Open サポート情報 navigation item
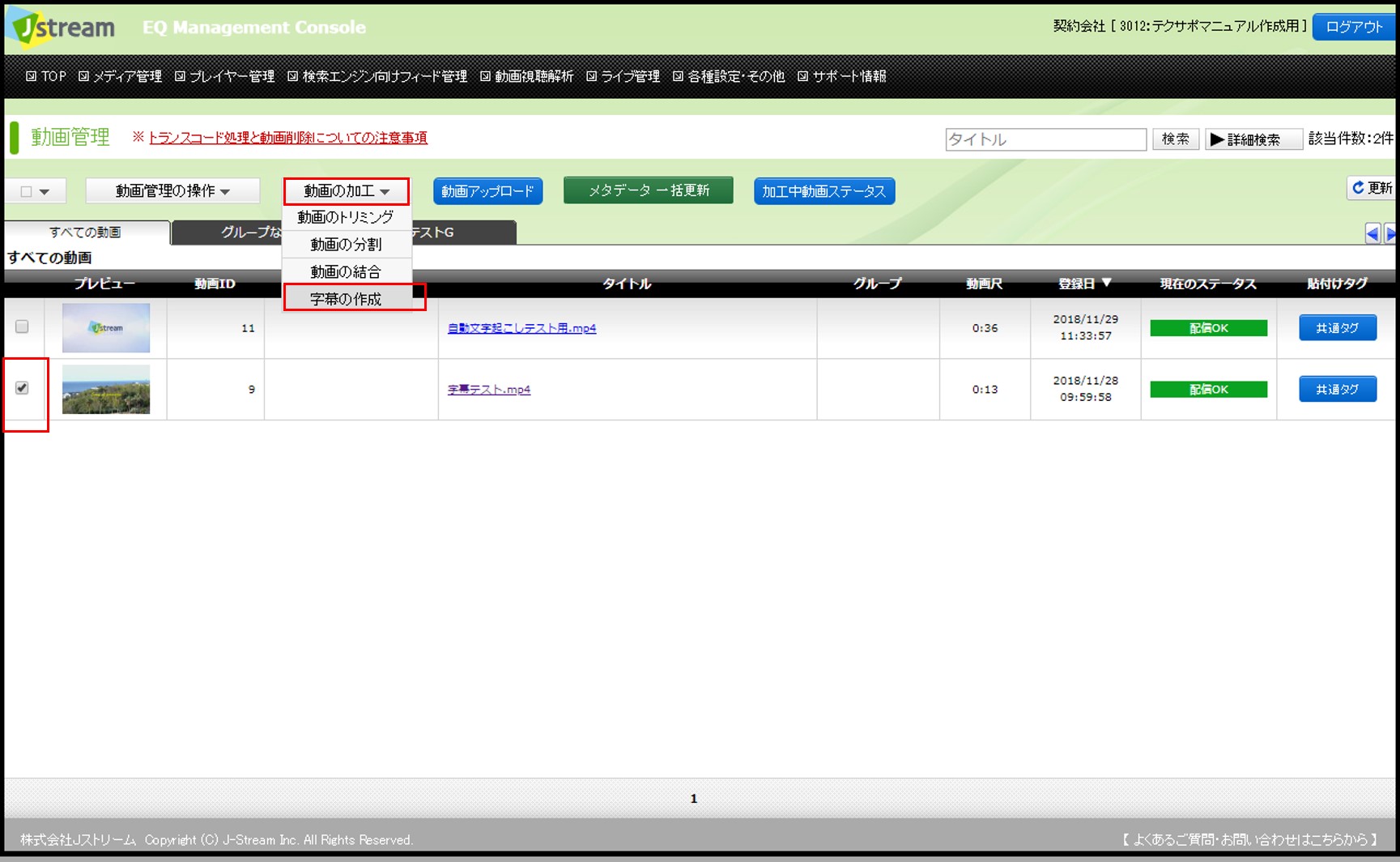The image size is (1400, 862). pyautogui.click(x=842, y=76)
